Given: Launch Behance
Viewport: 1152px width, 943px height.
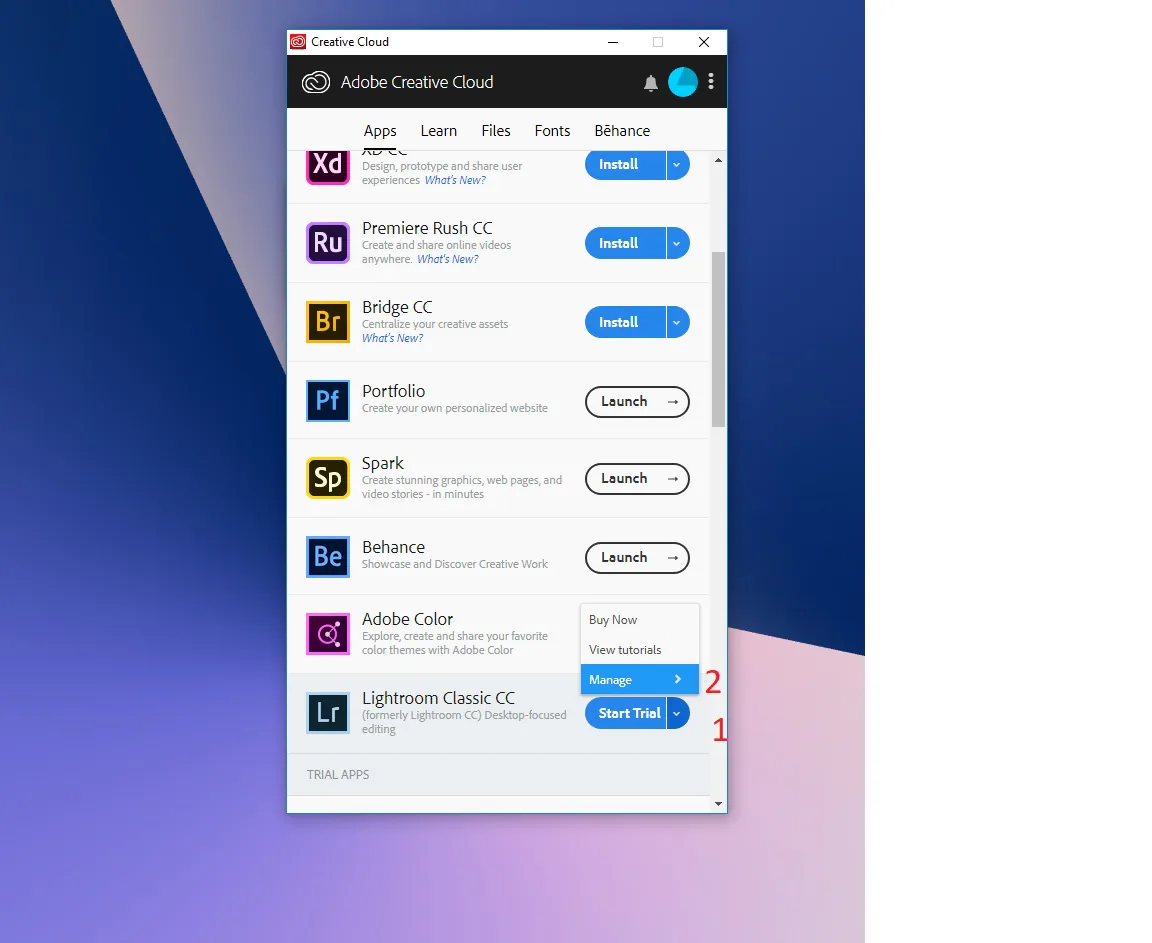Looking at the screenshot, I should point(637,557).
